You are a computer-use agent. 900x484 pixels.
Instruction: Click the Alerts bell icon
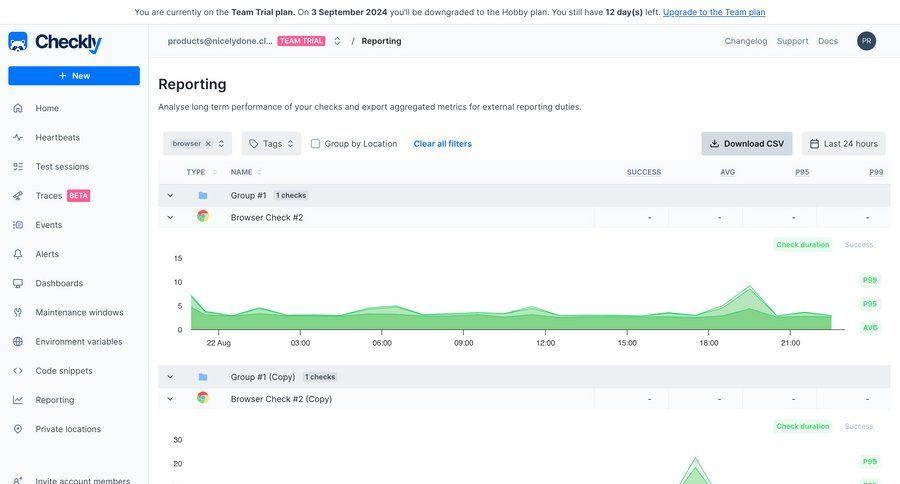click(18, 254)
